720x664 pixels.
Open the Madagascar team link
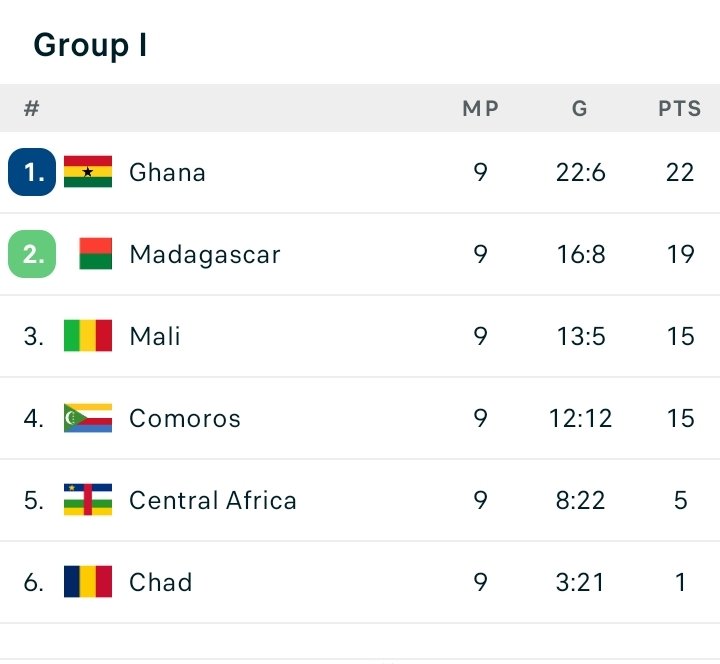pyautogui.click(x=204, y=254)
